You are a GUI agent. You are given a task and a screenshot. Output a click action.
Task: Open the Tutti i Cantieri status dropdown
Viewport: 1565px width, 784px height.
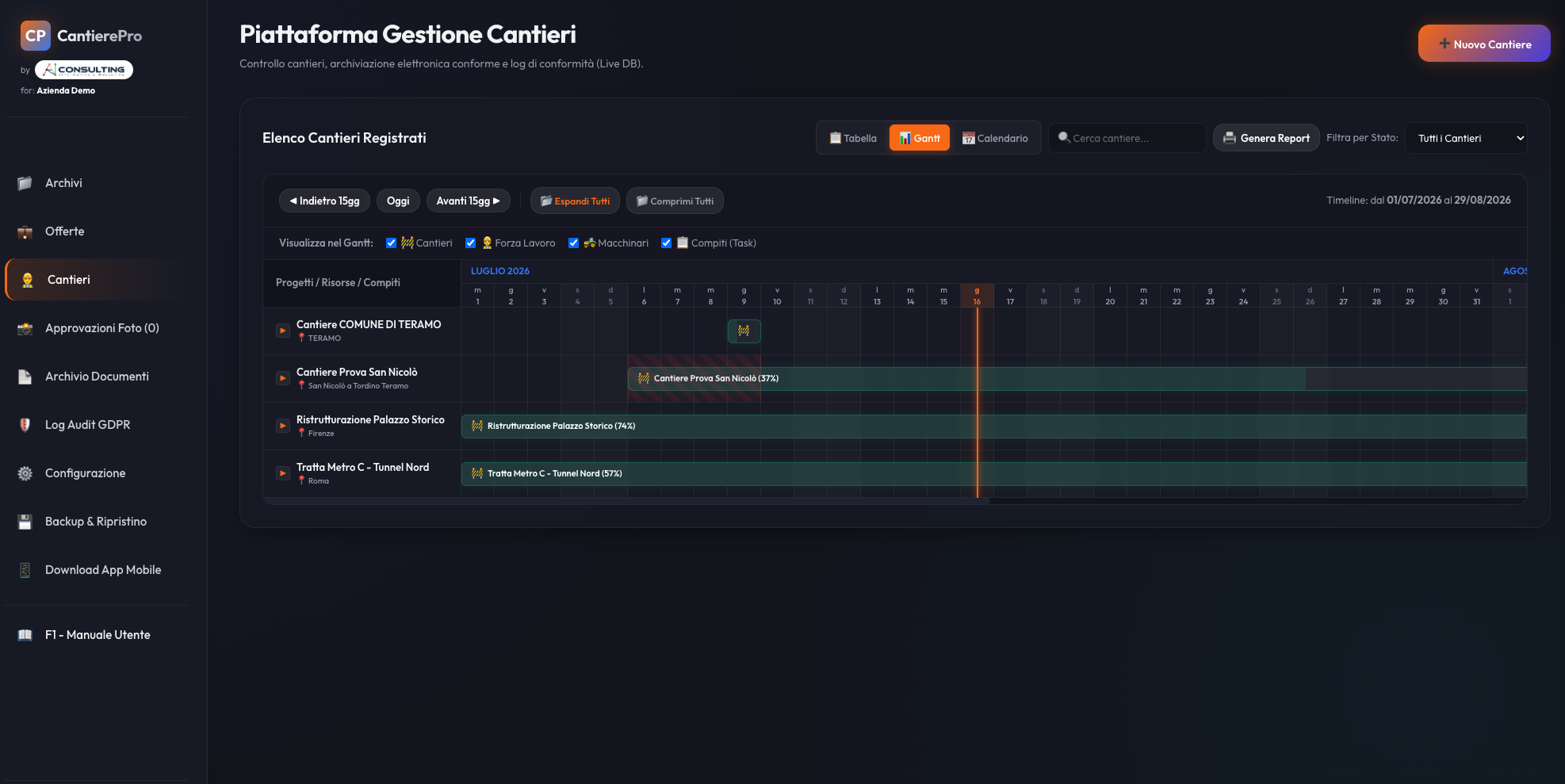click(x=1466, y=138)
